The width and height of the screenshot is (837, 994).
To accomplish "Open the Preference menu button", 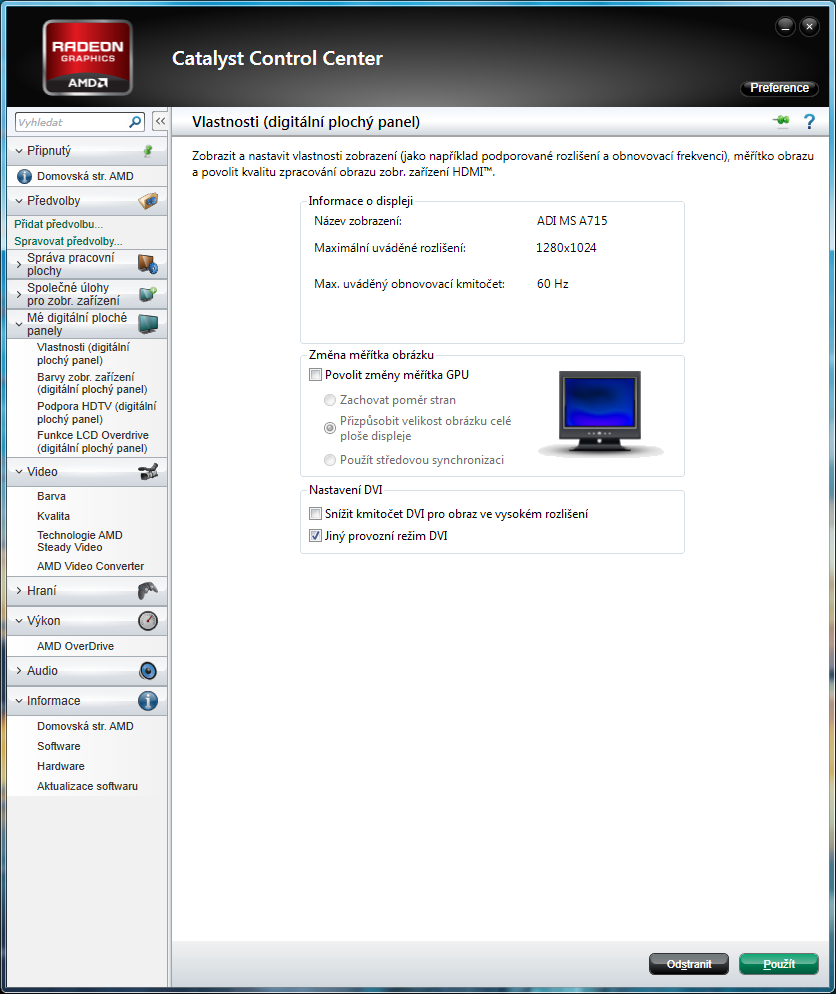I will point(779,88).
